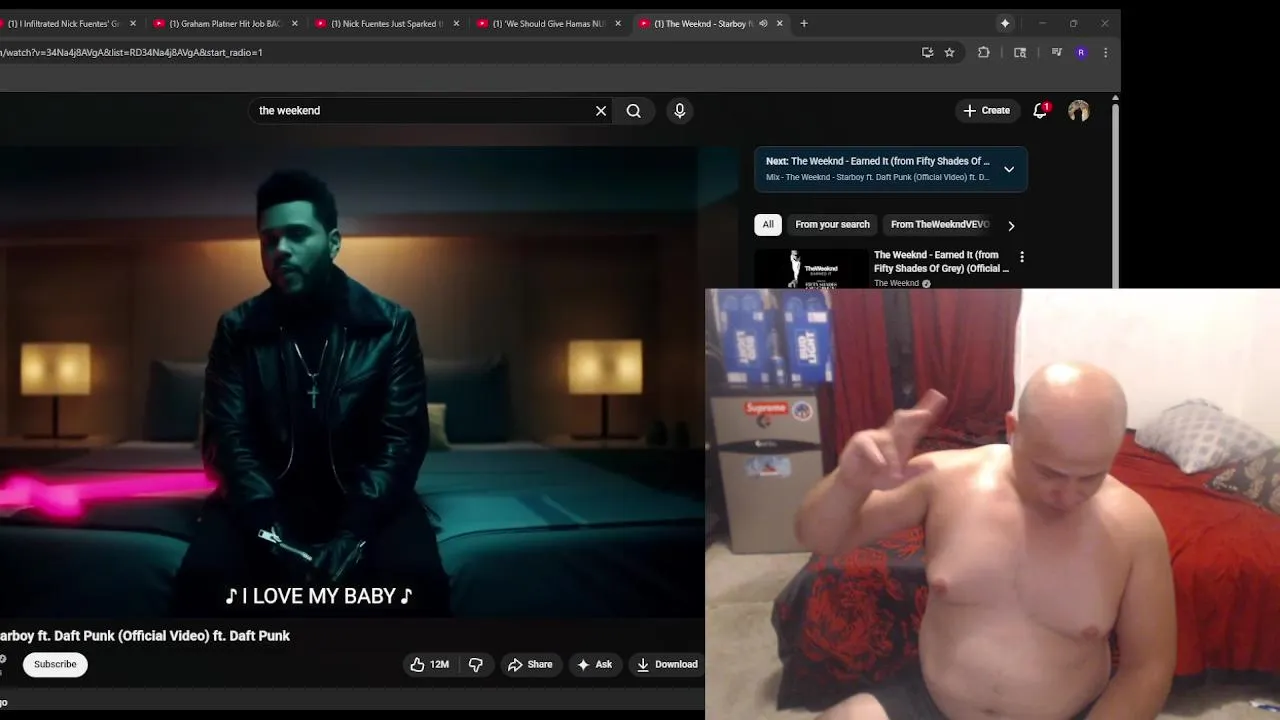Subscribe to the channel
Viewport: 1280px width, 720px height.
[x=55, y=664]
